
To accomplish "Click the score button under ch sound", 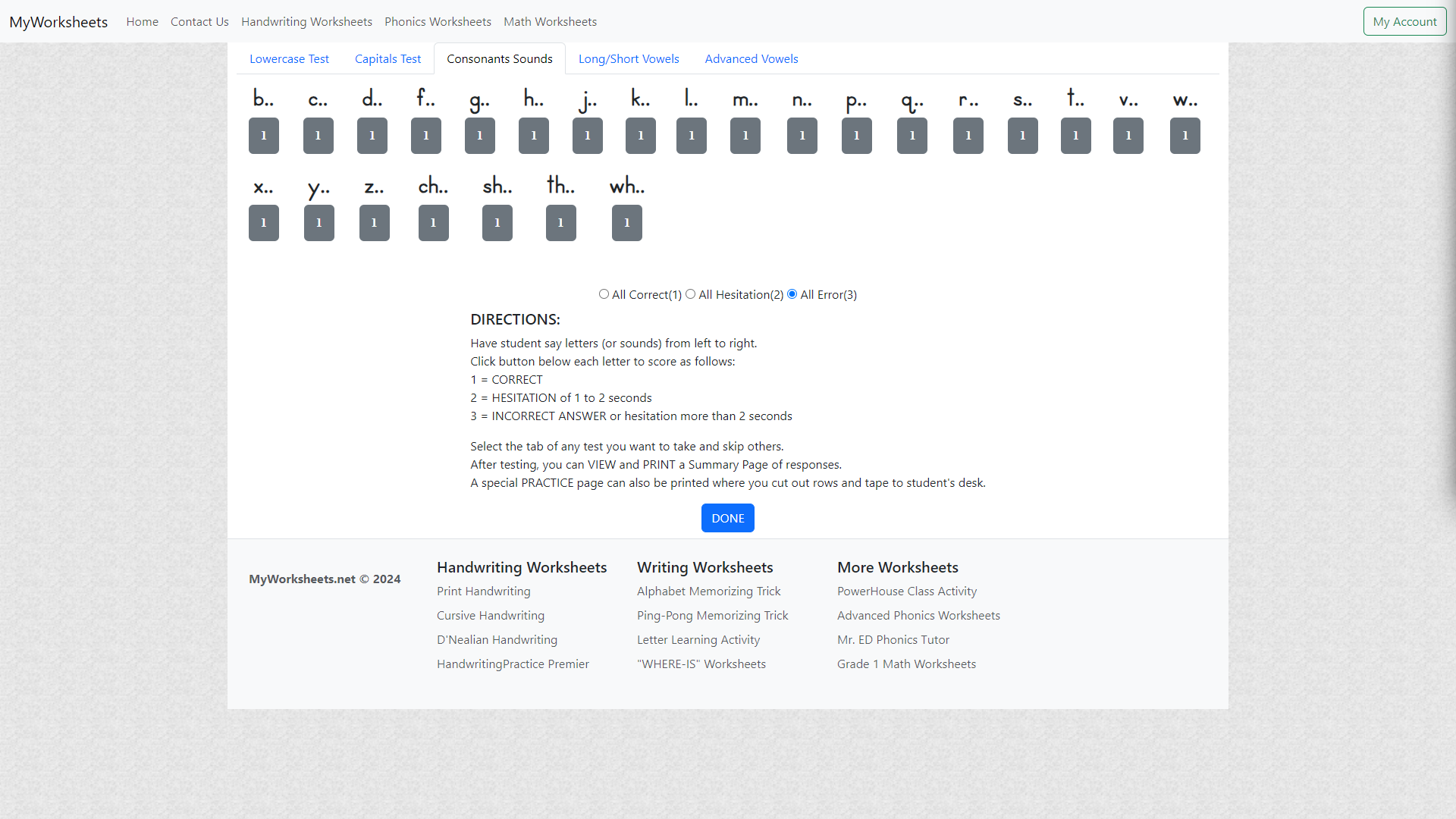I will [434, 223].
